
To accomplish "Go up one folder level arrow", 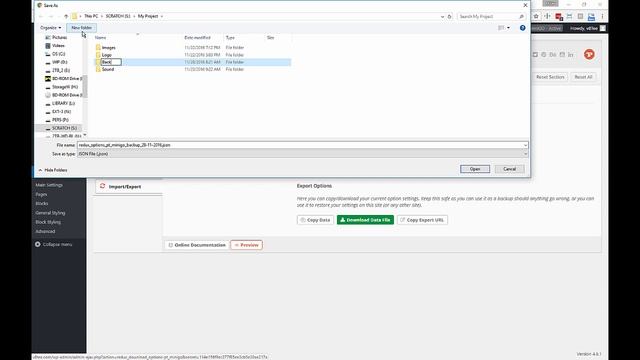I will [66, 16].
